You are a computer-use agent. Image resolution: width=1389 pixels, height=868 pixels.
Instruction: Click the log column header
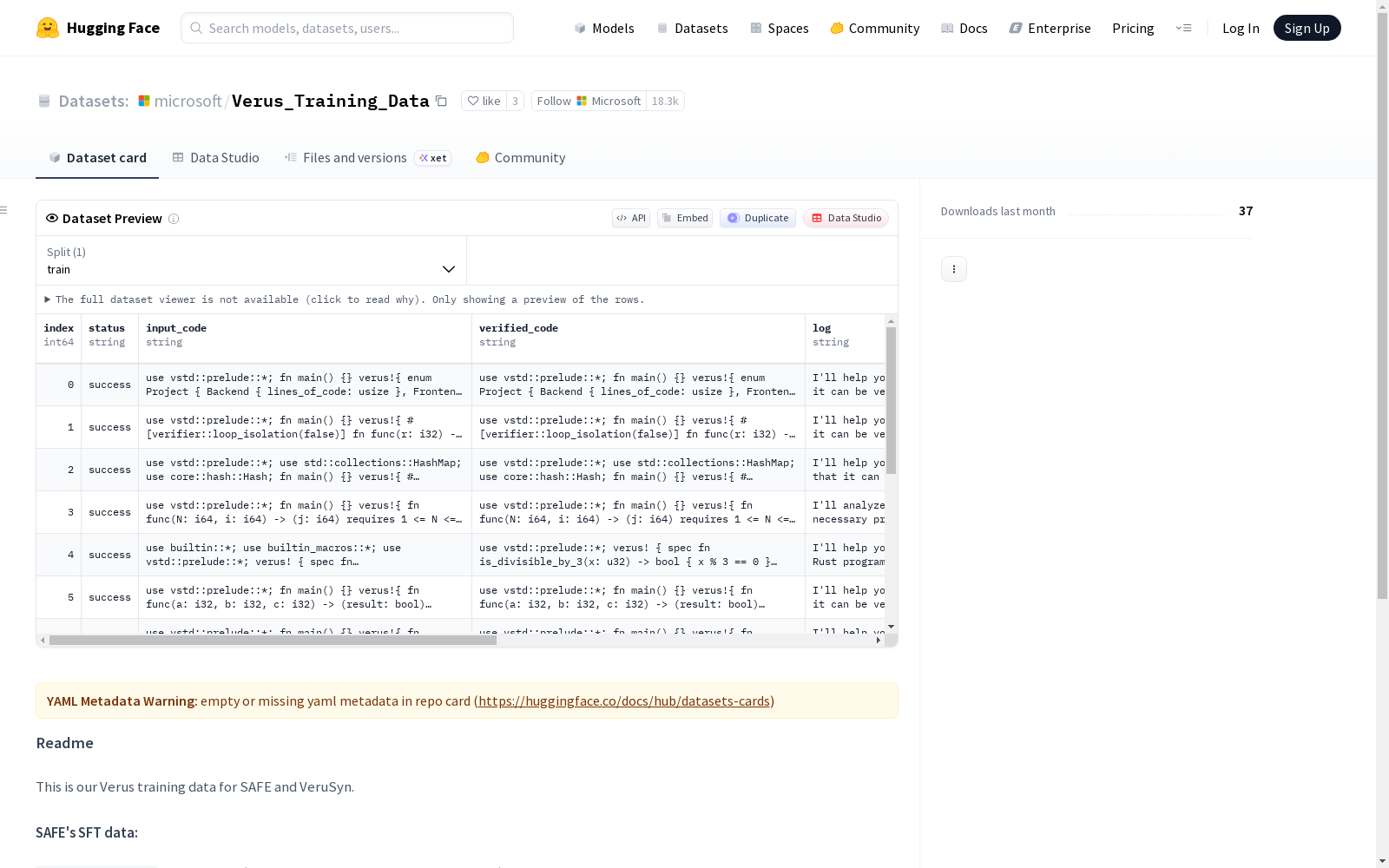point(846,339)
